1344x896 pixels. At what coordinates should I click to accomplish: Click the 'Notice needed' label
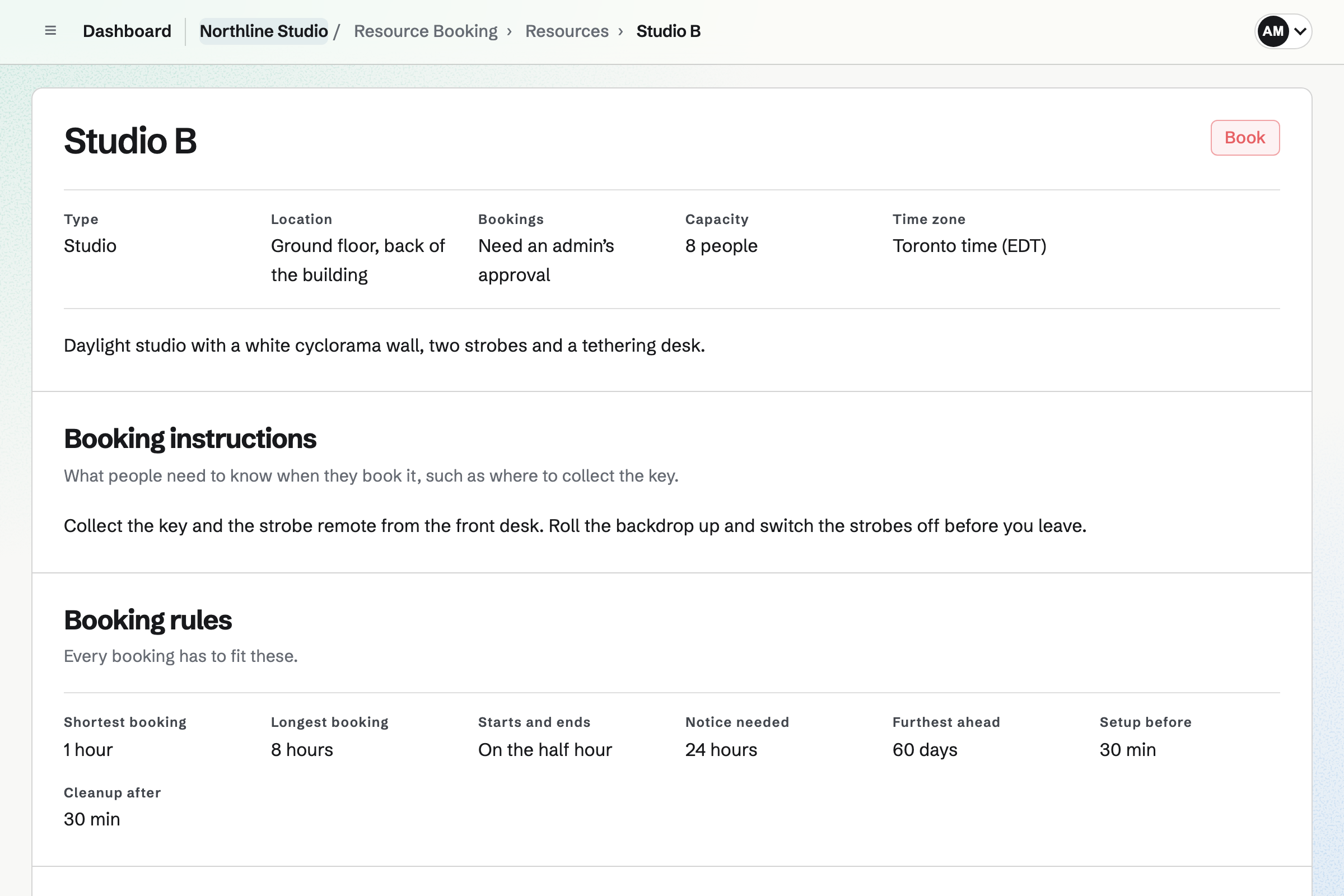point(737,722)
